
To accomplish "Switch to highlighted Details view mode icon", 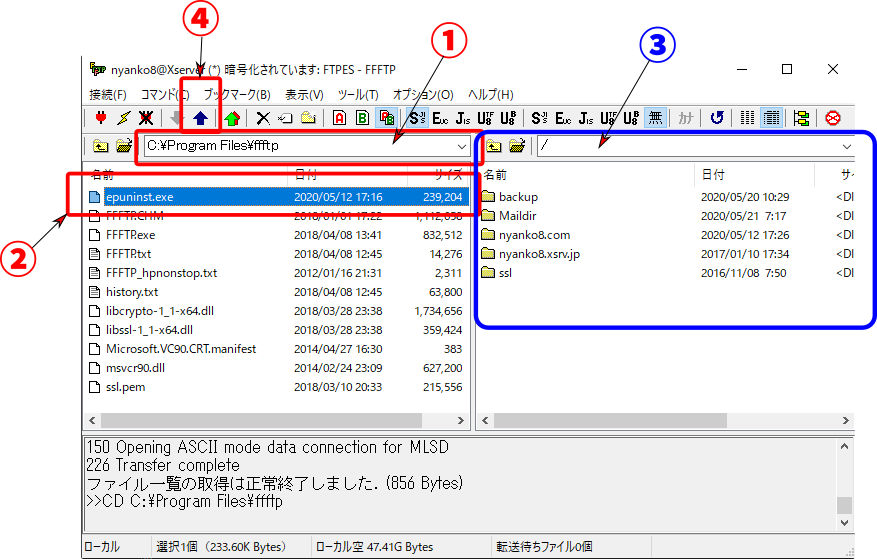I will (x=771, y=118).
